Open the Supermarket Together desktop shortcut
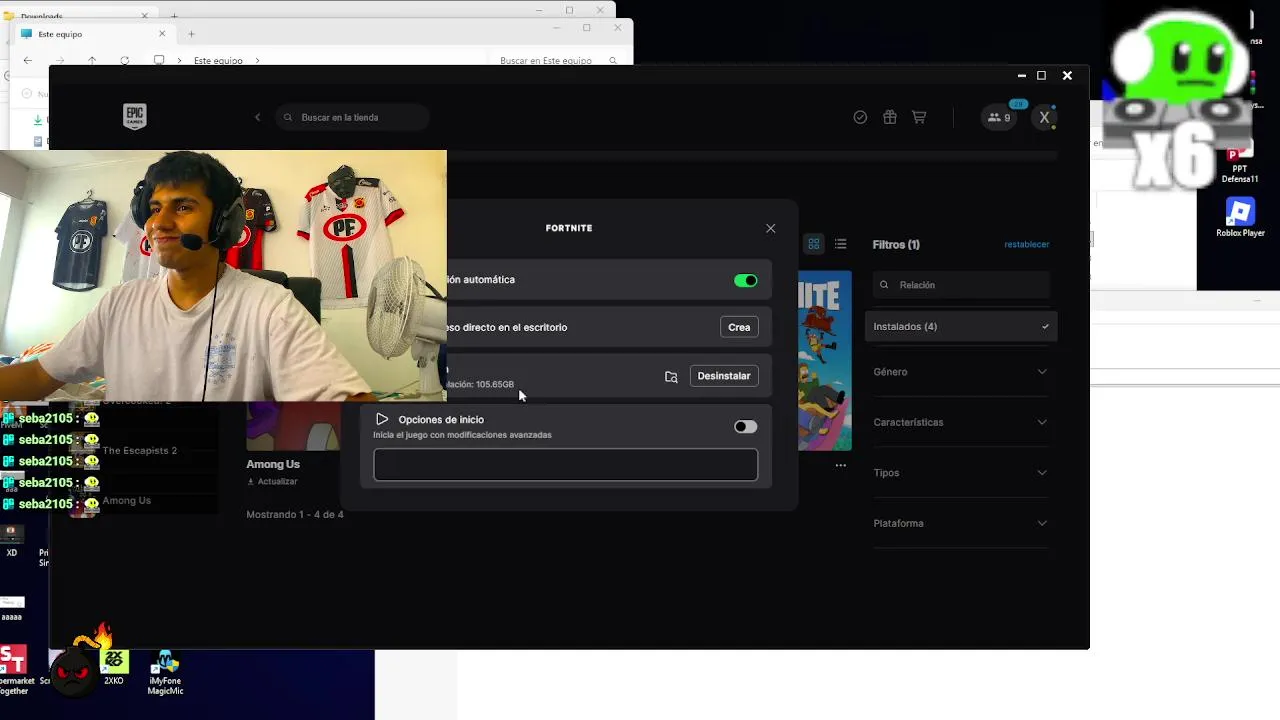1280x720 pixels. [x=14, y=670]
